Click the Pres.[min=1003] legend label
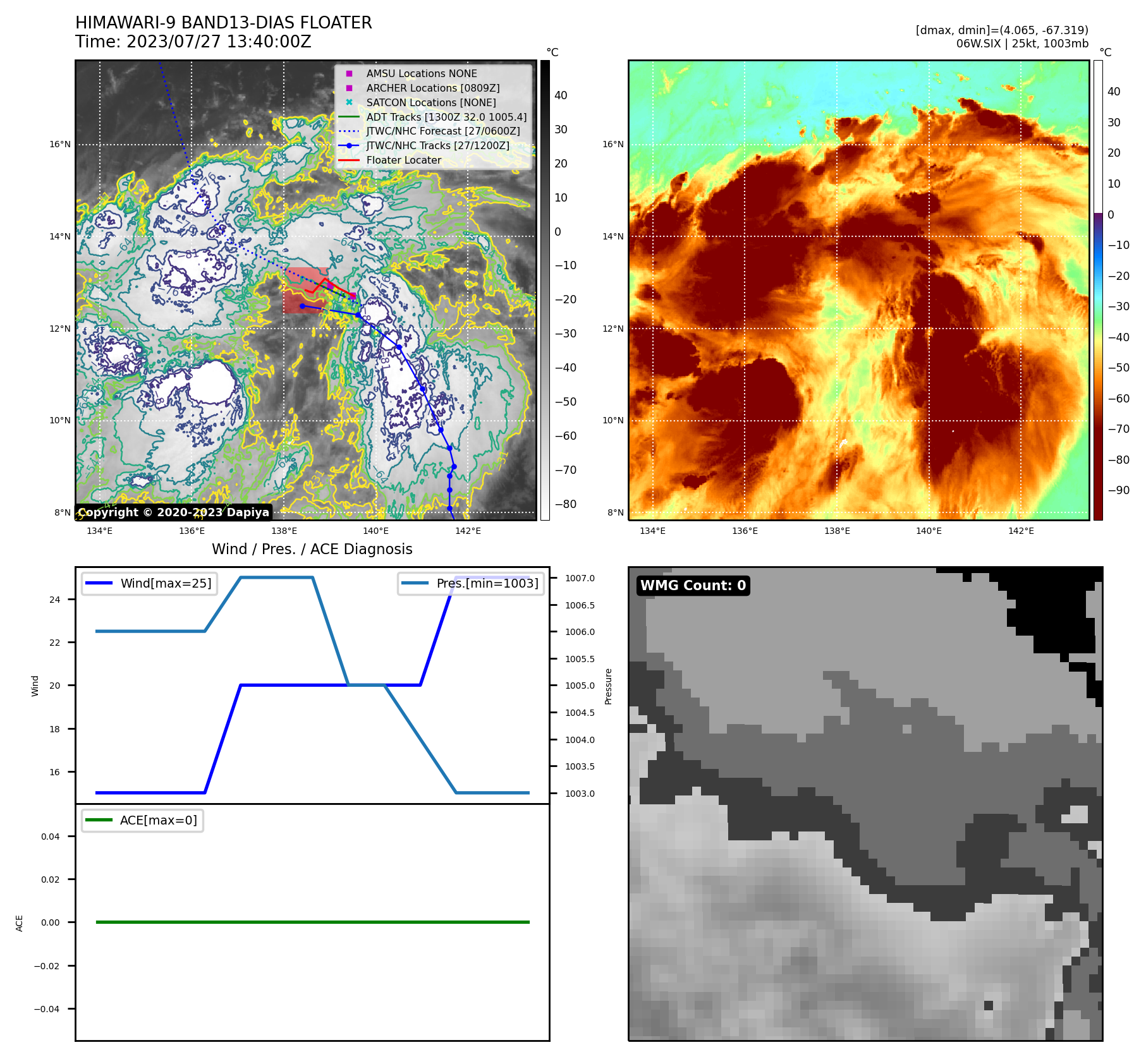The image size is (1146, 1064). pyautogui.click(x=487, y=583)
